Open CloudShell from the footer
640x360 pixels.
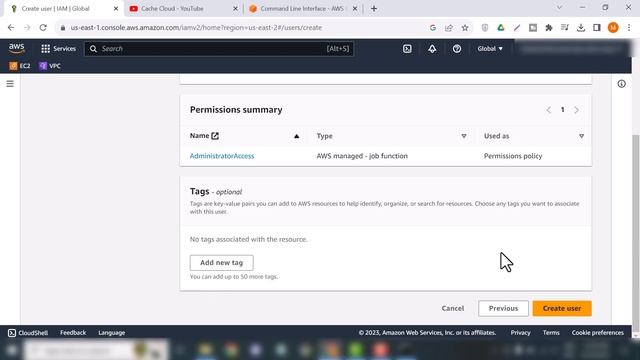[28, 333]
